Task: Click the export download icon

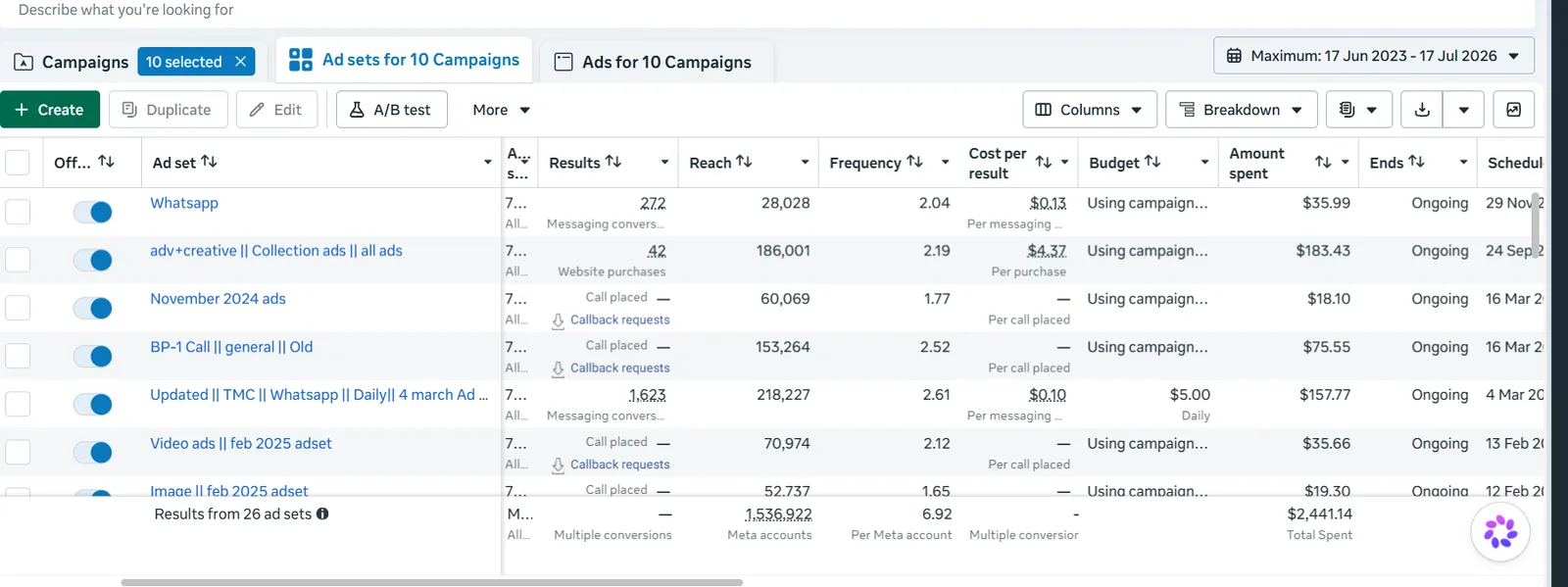Action: pos(1422,110)
